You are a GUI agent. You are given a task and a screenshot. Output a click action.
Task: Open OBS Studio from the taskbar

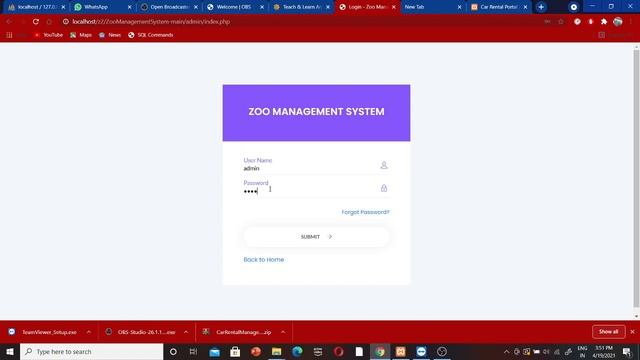[442, 351]
